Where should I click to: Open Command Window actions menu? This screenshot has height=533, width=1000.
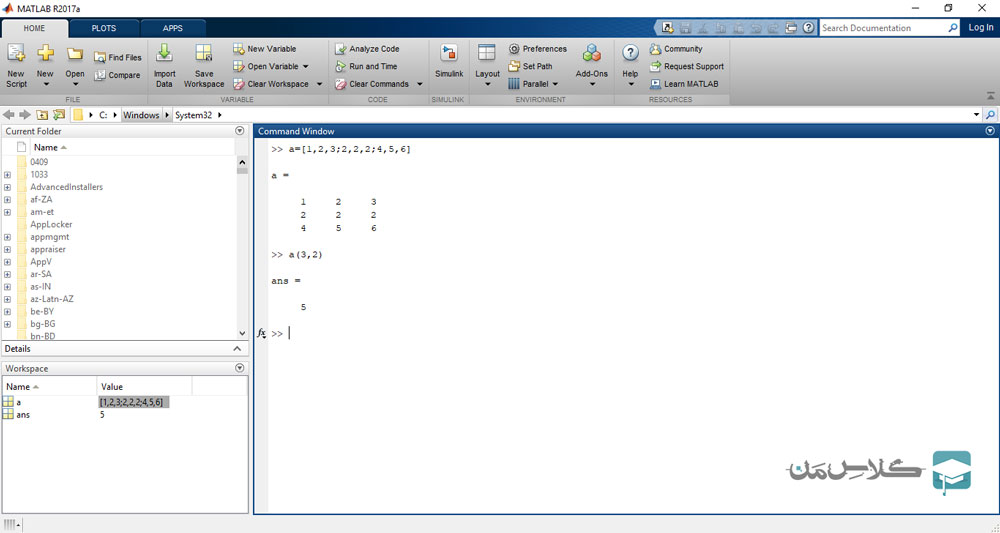990,131
